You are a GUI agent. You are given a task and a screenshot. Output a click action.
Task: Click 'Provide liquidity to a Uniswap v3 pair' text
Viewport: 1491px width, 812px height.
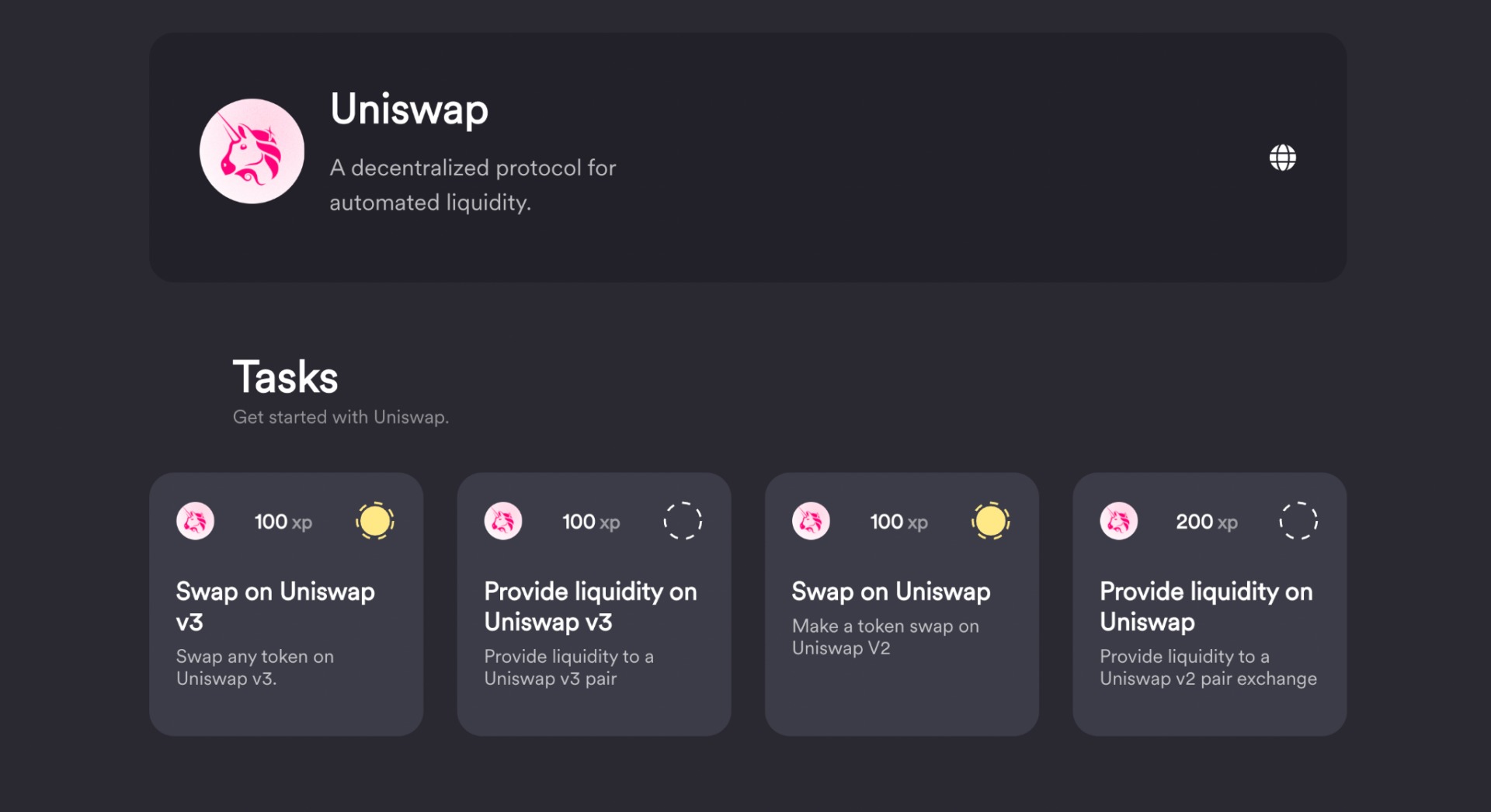click(568, 668)
